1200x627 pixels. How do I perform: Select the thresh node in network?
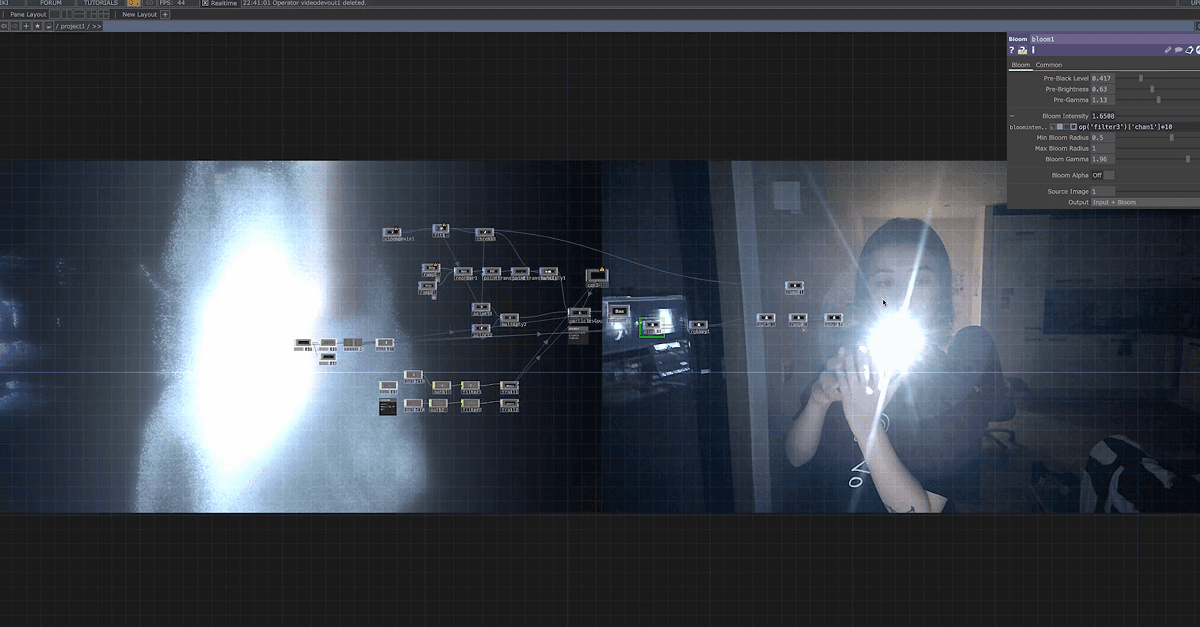485,232
